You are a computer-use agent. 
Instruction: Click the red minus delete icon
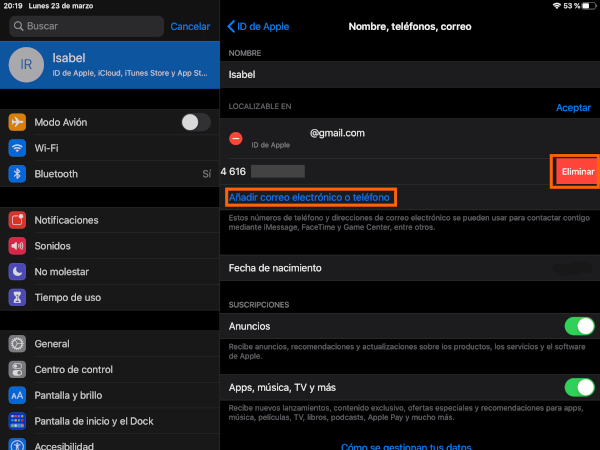[236, 139]
